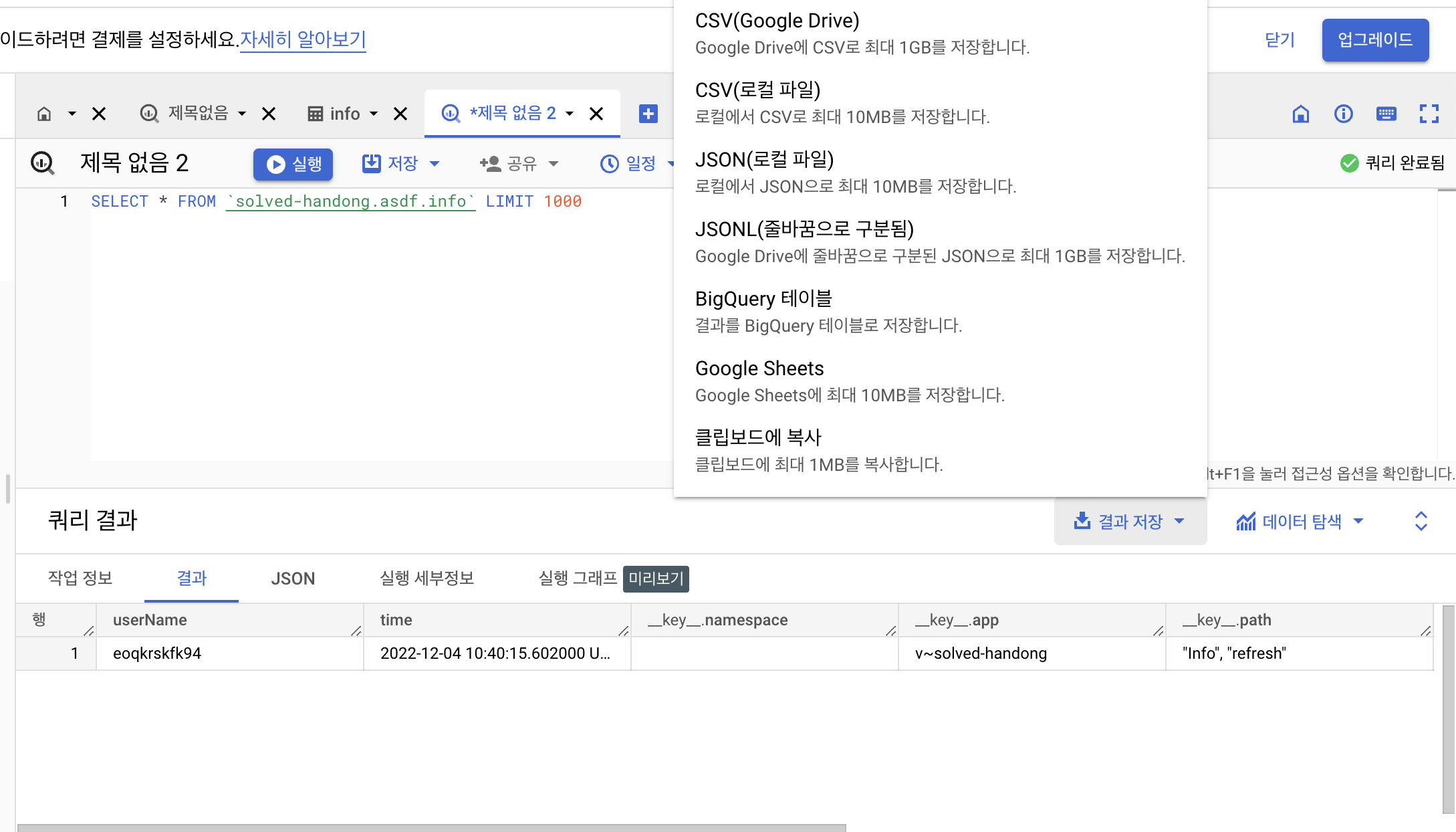Close the info table tab
Image resolution: width=1456 pixels, height=832 pixels.
click(x=400, y=114)
